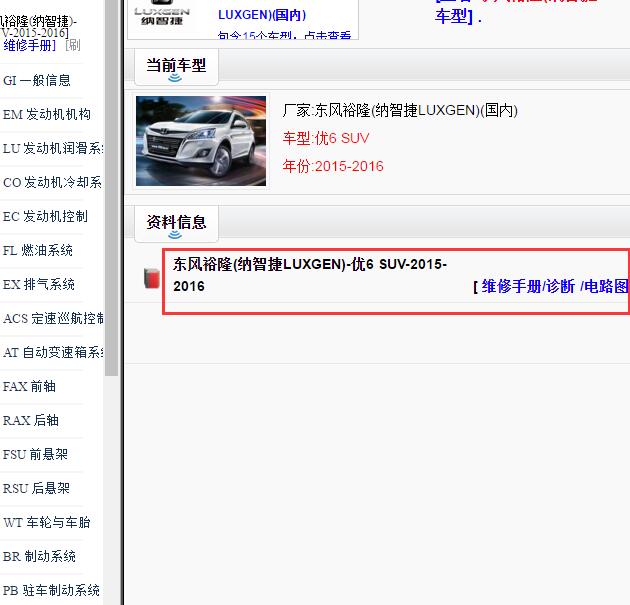Click the 车型] link at top right
This screenshot has height=605, width=630.
pyautogui.click(x=454, y=16)
